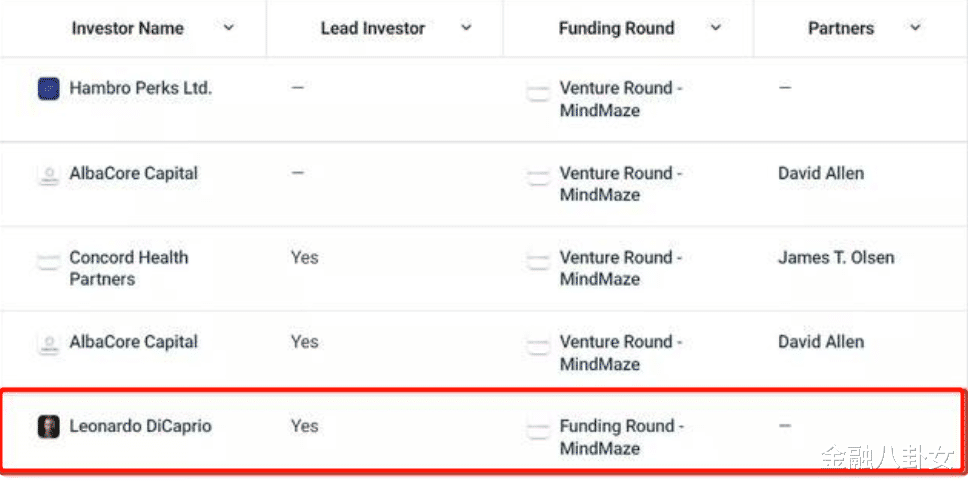Screen dimensions: 968x488
Task: Click the second AlbaCore Capital placeholder icon
Action: tap(49, 344)
